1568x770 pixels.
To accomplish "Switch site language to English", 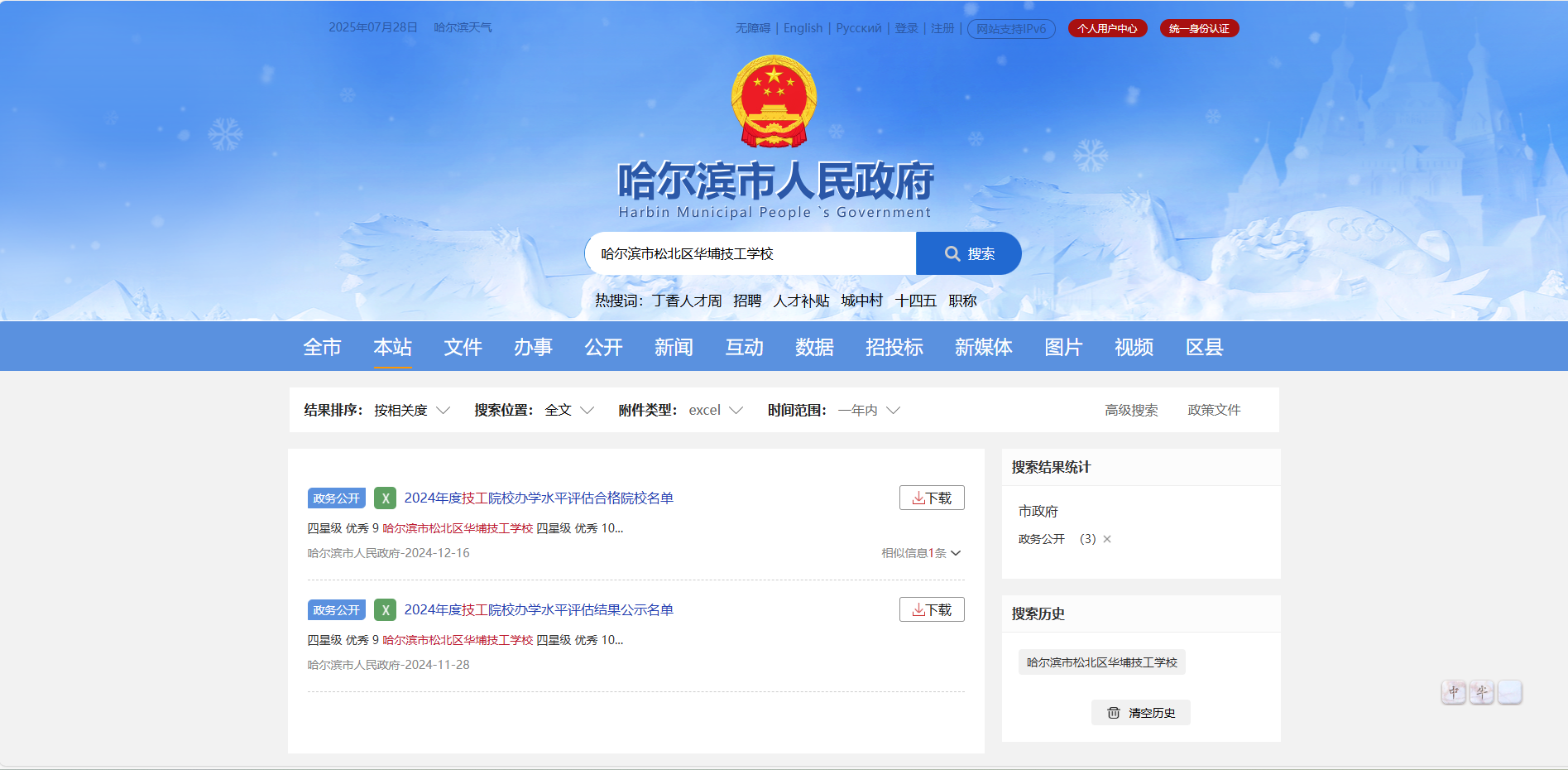I will [803, 28].
